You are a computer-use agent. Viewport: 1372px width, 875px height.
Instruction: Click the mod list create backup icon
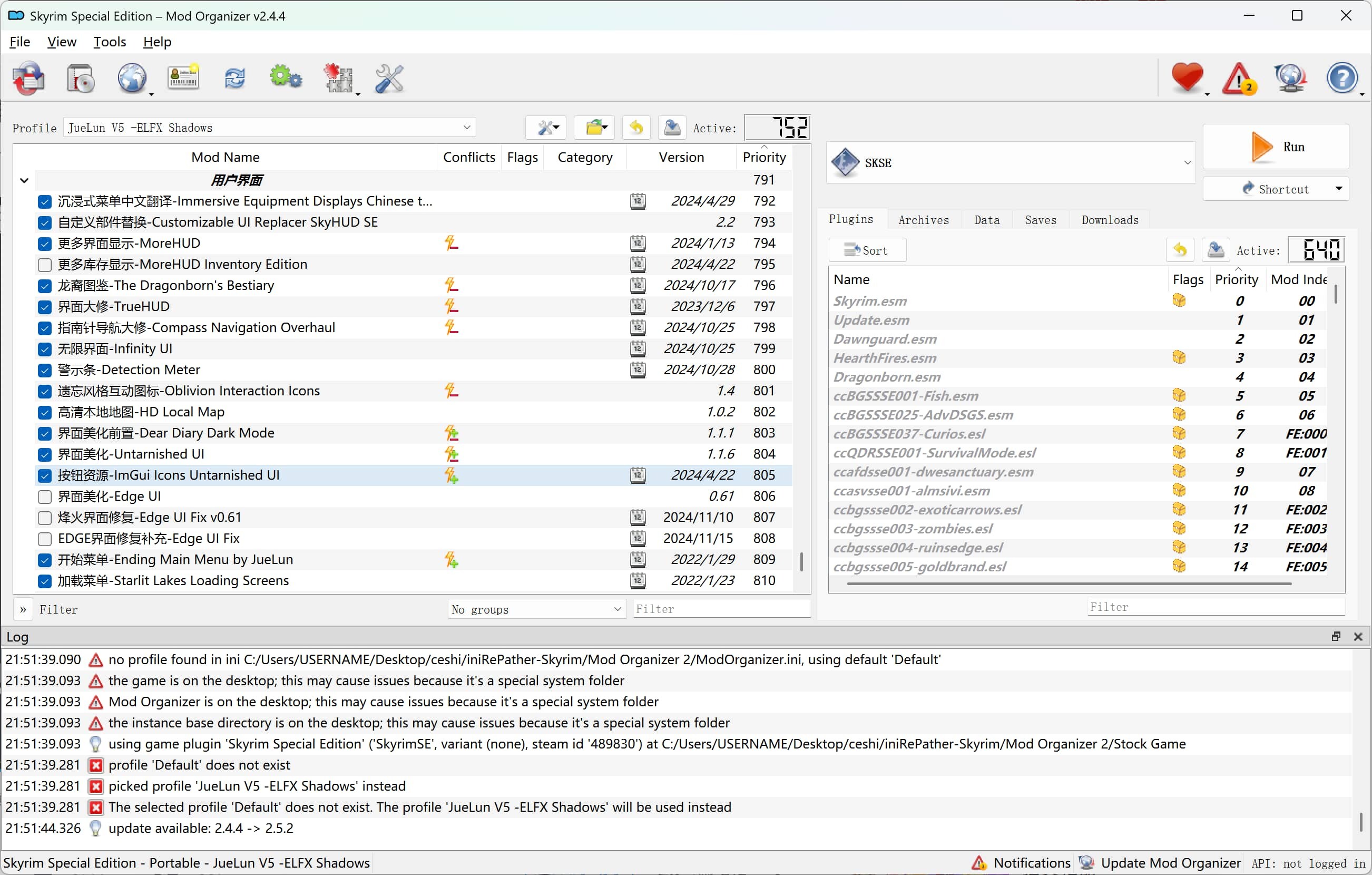click(x=672, y=128)
